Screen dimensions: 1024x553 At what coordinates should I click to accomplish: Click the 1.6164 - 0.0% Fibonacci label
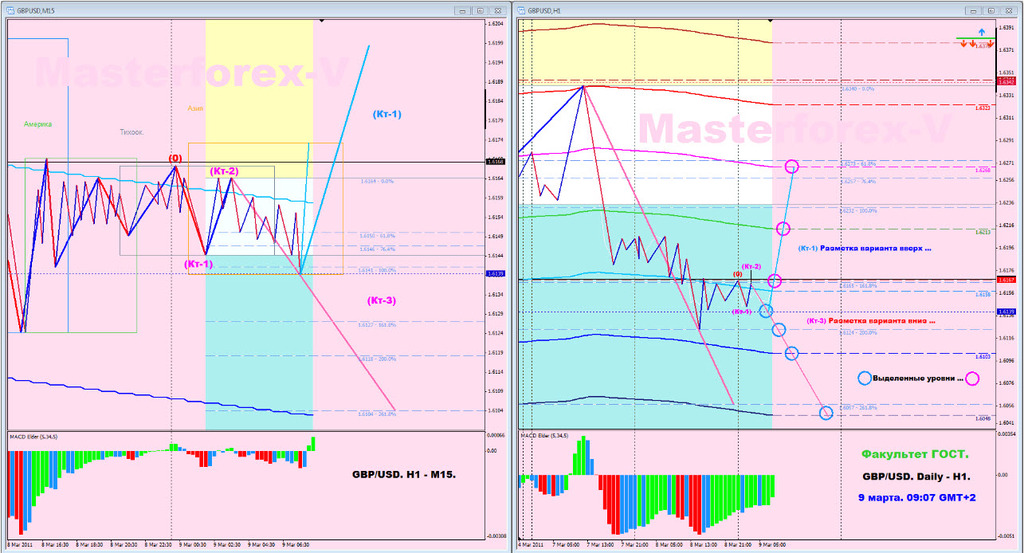(x=377, y=181)
